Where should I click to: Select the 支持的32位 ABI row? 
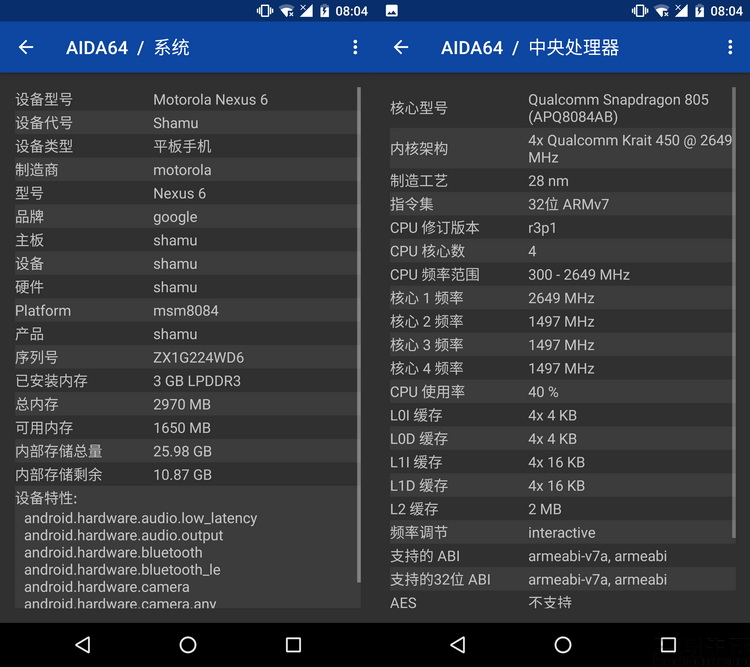[x=562, y=579]
